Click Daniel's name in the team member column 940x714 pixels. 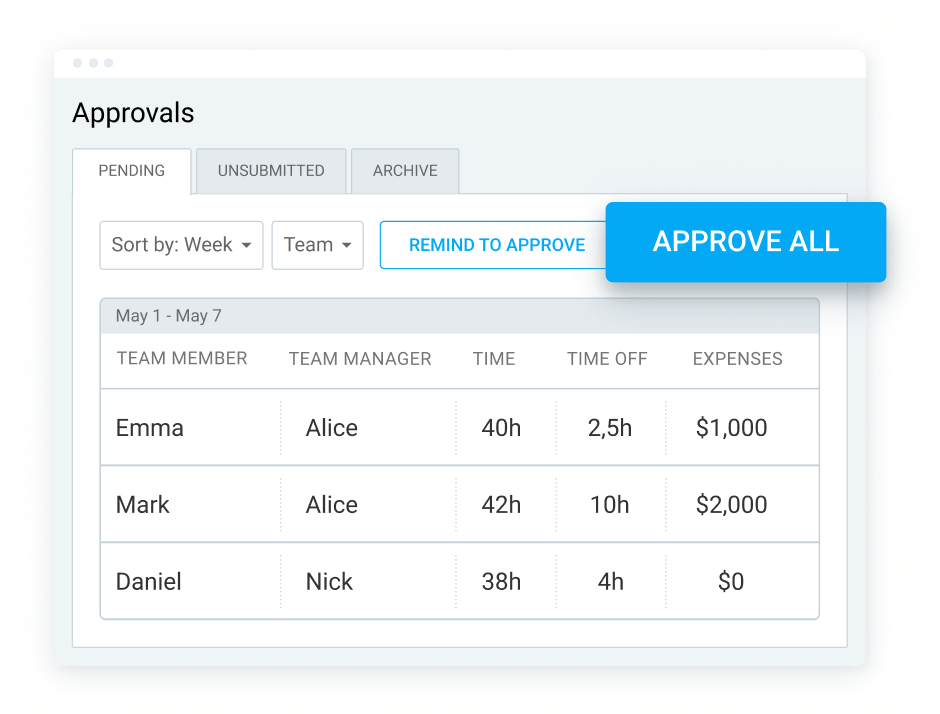(148, 581)
